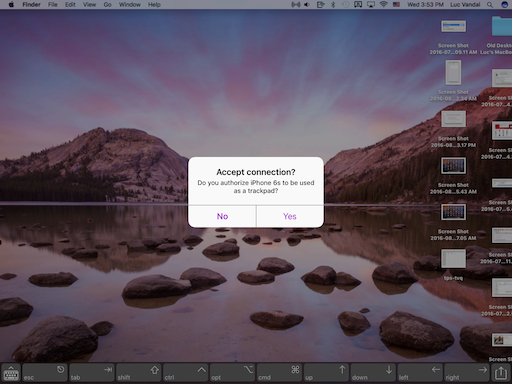The height and width of the screenshot is (384, 512).
Task: Click the Old Desktop folder name label
Action: (496, 49)
